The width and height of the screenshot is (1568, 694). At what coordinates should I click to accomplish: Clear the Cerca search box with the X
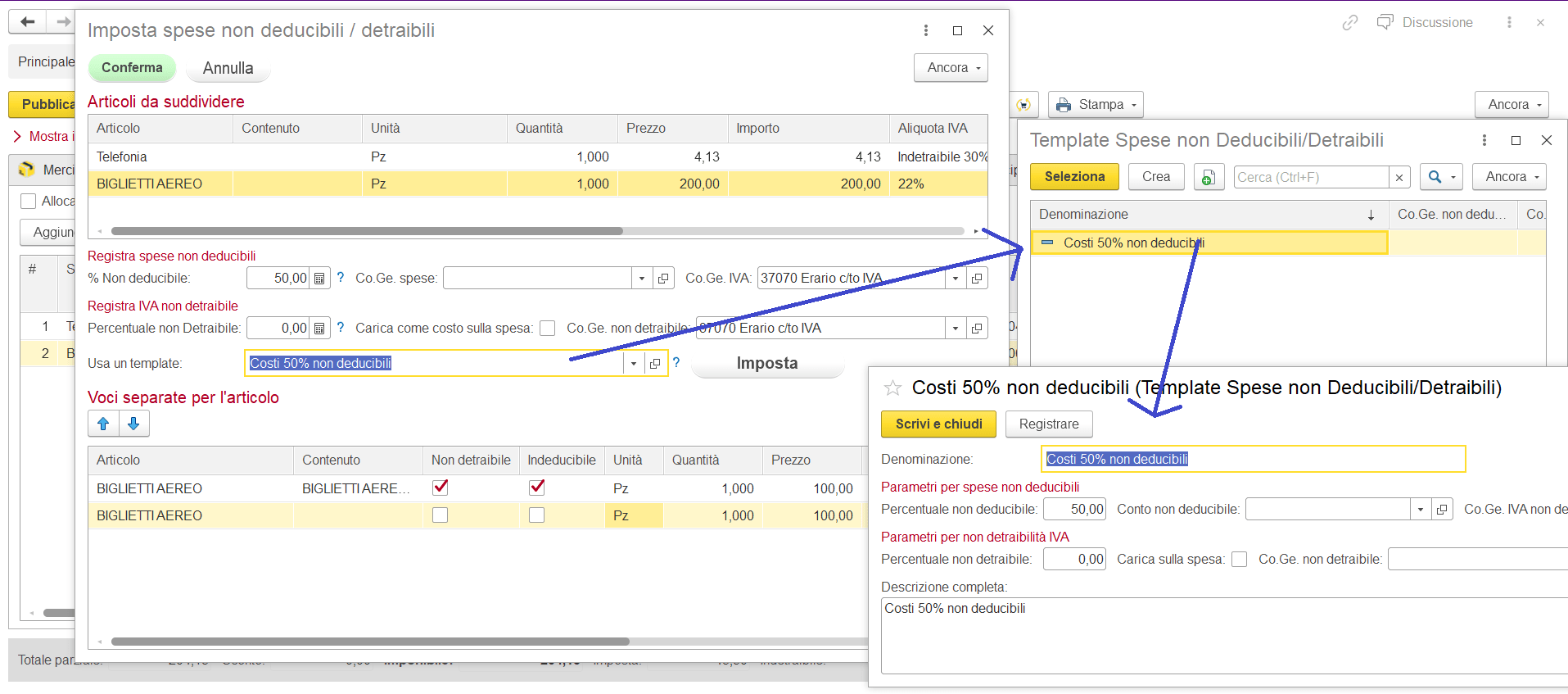pyautogui.click(x=1400, y=178)
